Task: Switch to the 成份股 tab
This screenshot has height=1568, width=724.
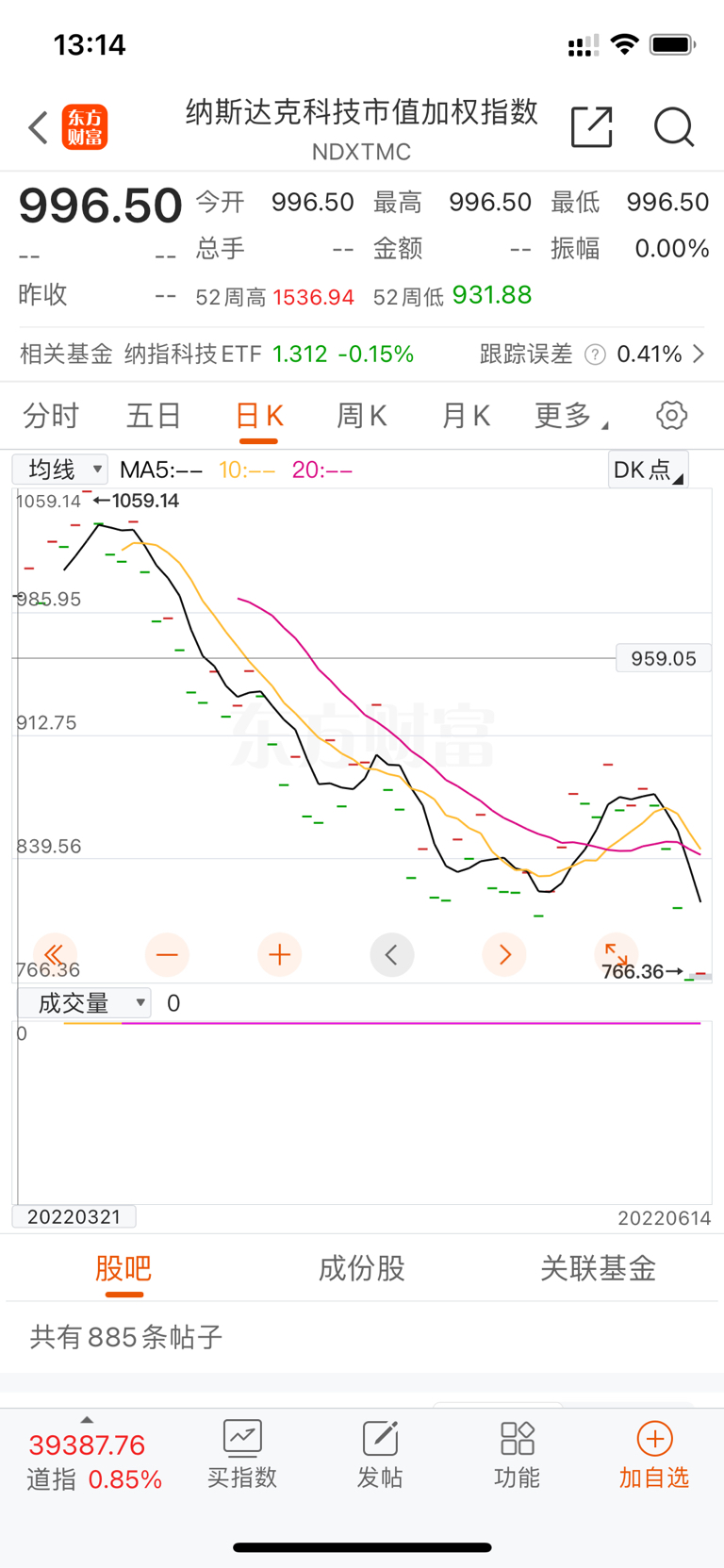Action: click(x=362, y=1268)
